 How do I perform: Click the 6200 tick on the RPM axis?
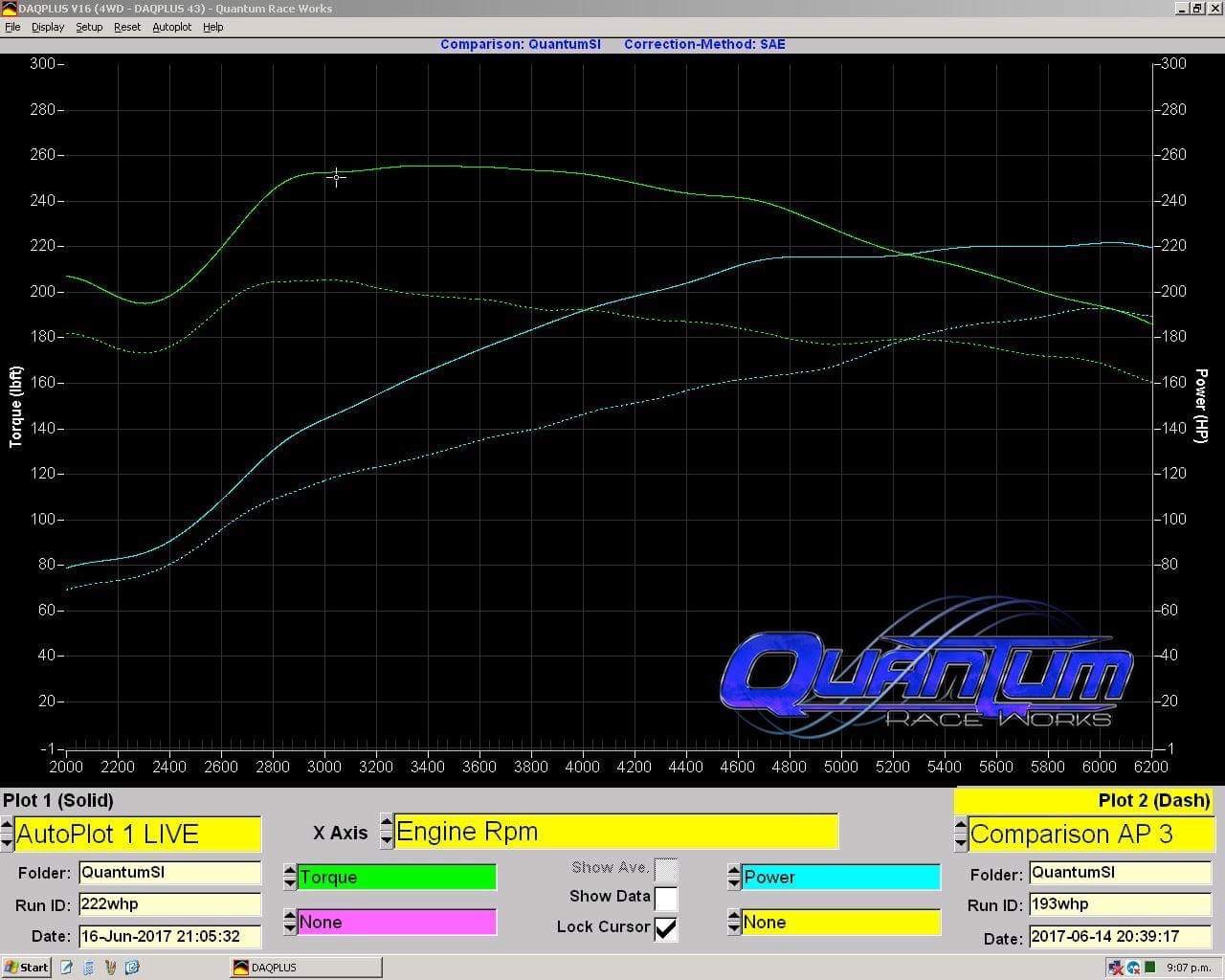click(1150, 767)
